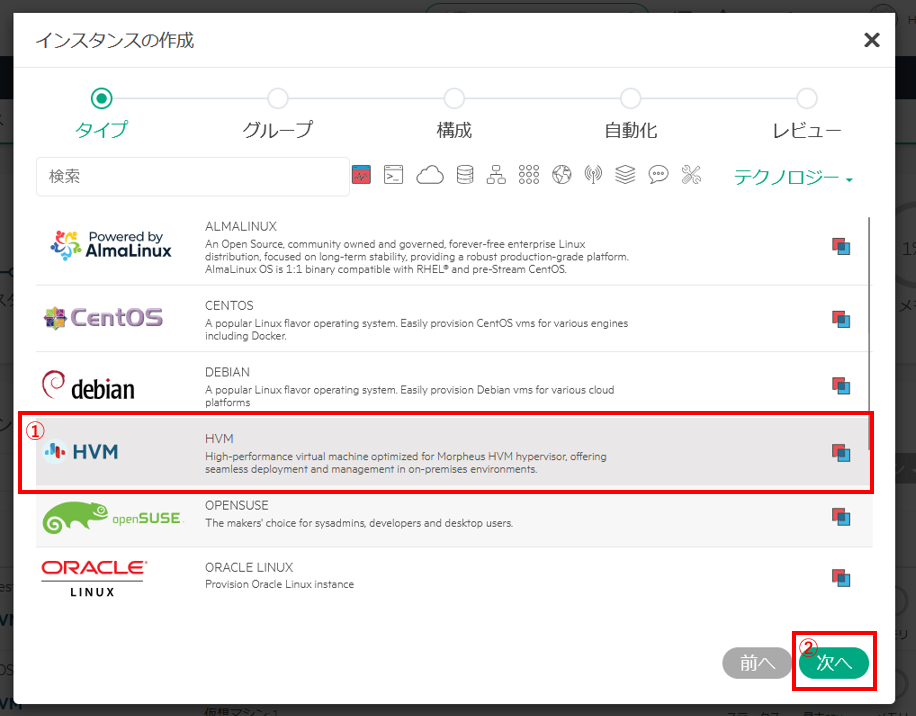The width and height of the screenshot is (916, 716).
Task: Select the DEBIAN title text
Action: (x=227, y=373)
